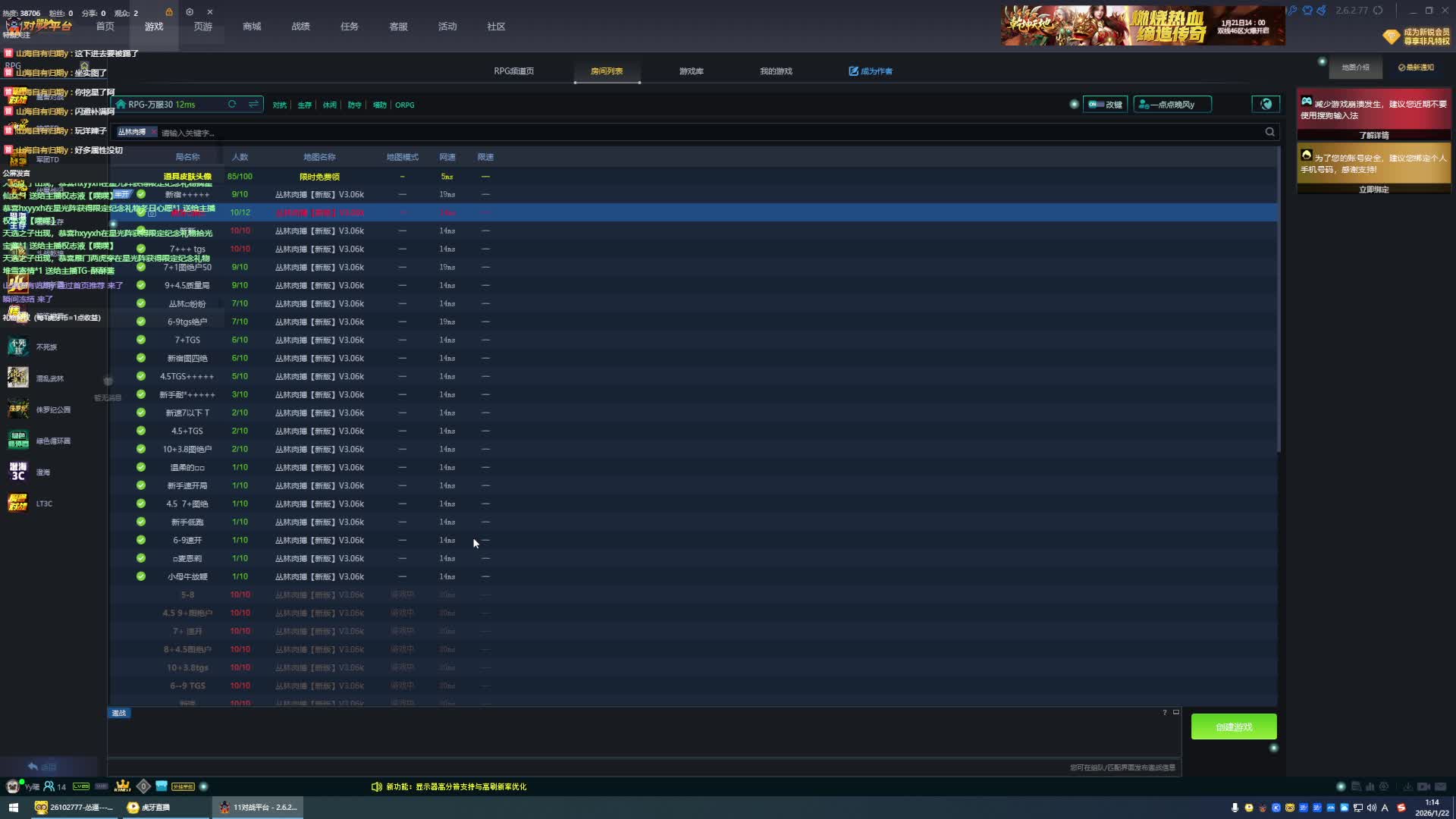Toggle the 改键 ON switch
This screenshot has height=819, width=1456.
1096,105
